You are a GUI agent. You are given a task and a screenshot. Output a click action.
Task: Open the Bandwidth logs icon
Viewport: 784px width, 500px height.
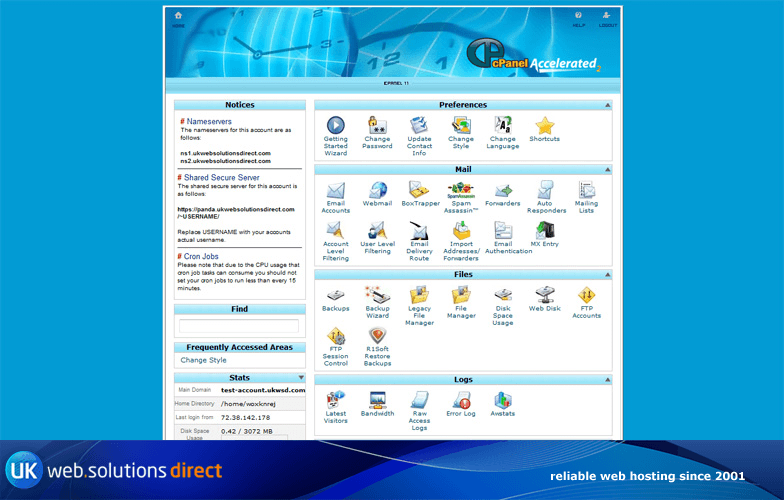(377, 401)
